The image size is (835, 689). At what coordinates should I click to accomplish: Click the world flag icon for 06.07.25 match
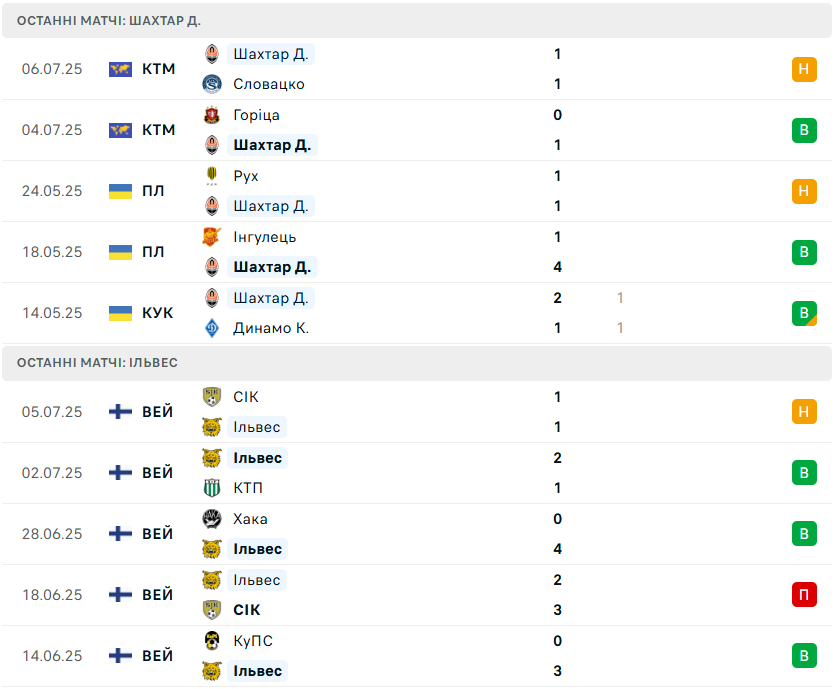click(x=120, y=69)
